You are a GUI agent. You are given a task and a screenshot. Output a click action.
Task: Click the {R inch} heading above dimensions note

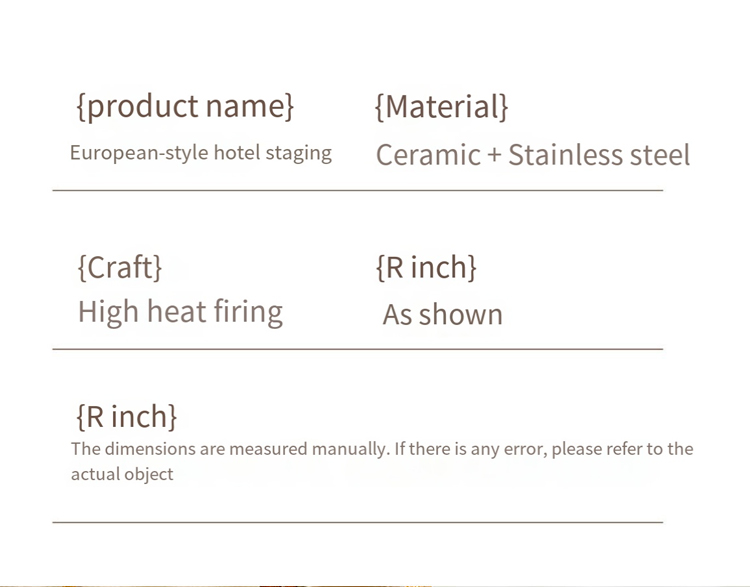(x=127, y=416)
